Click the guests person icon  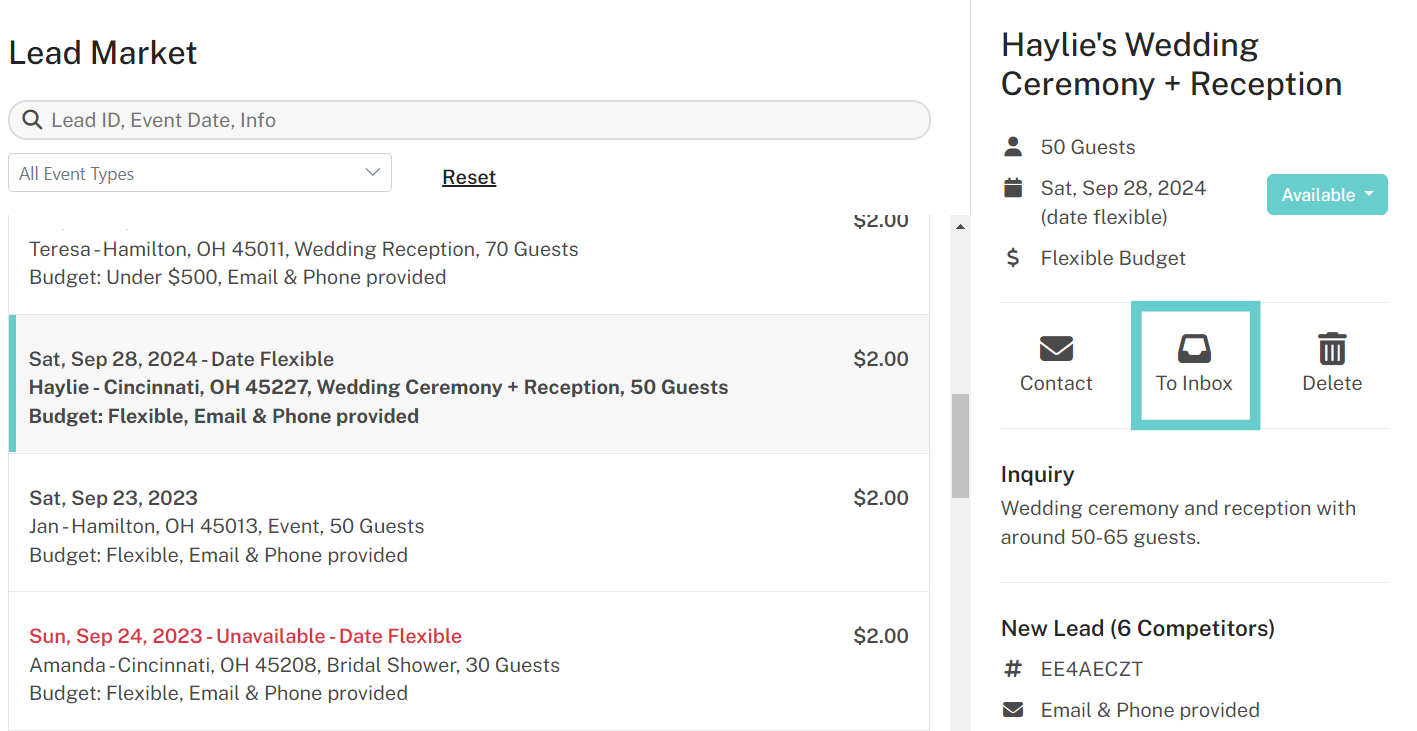point(1013,147)
